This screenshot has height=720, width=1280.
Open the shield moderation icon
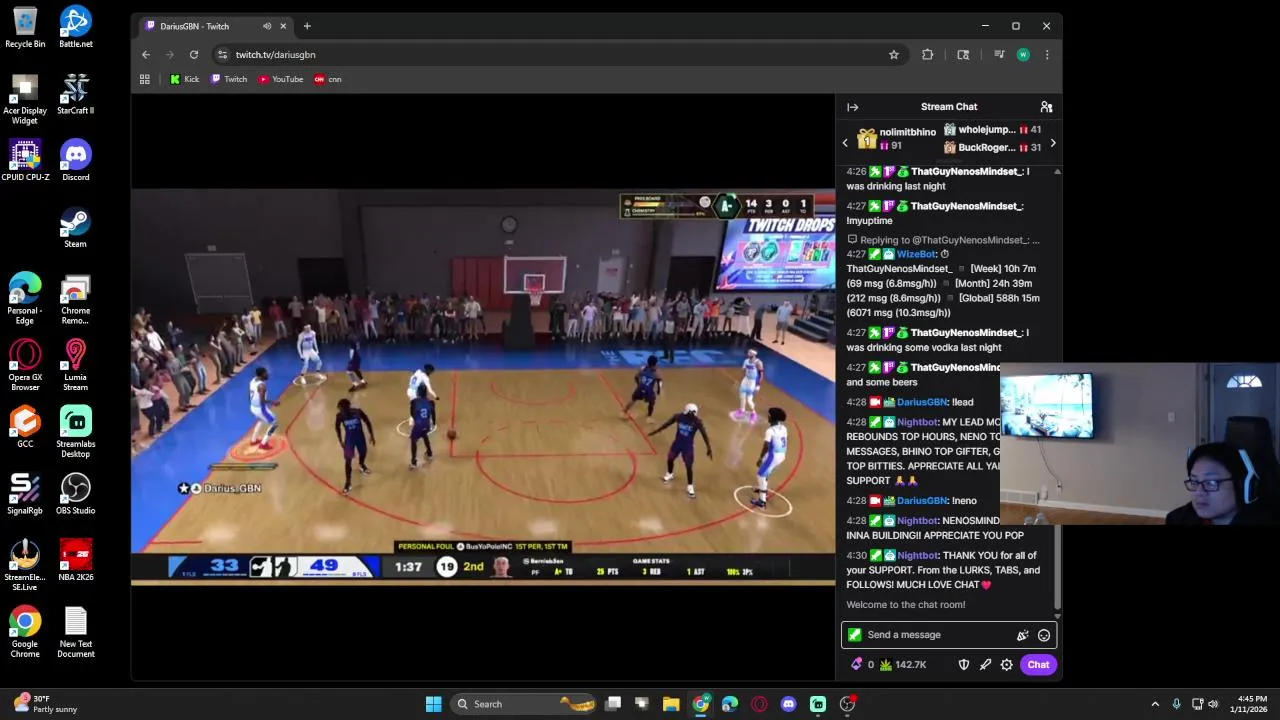click(x=964, y=664)
